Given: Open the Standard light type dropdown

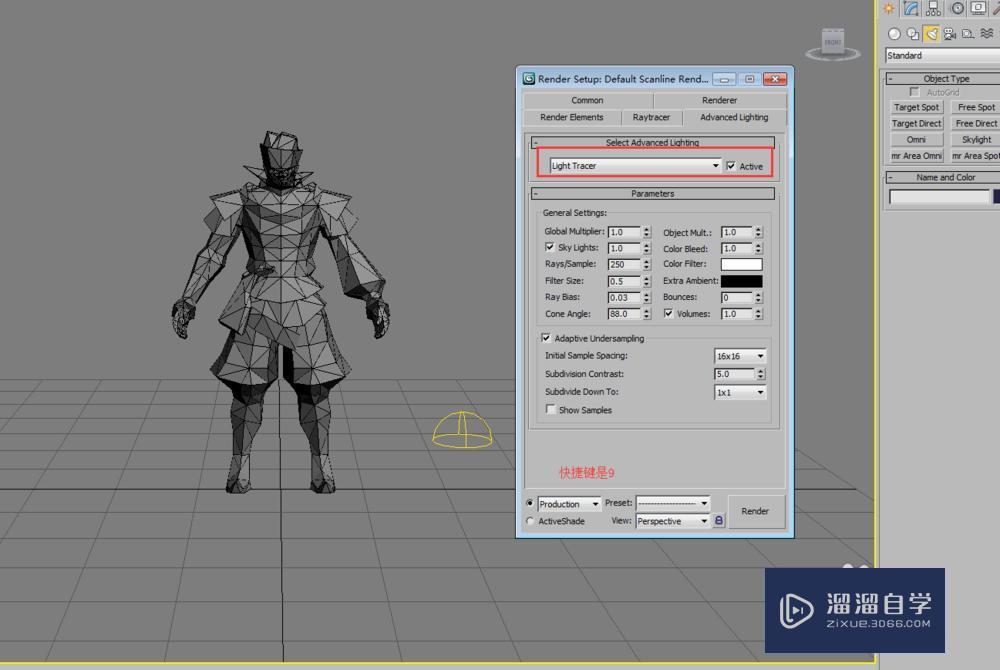Looking at the screenshot, I should [943, 55].
